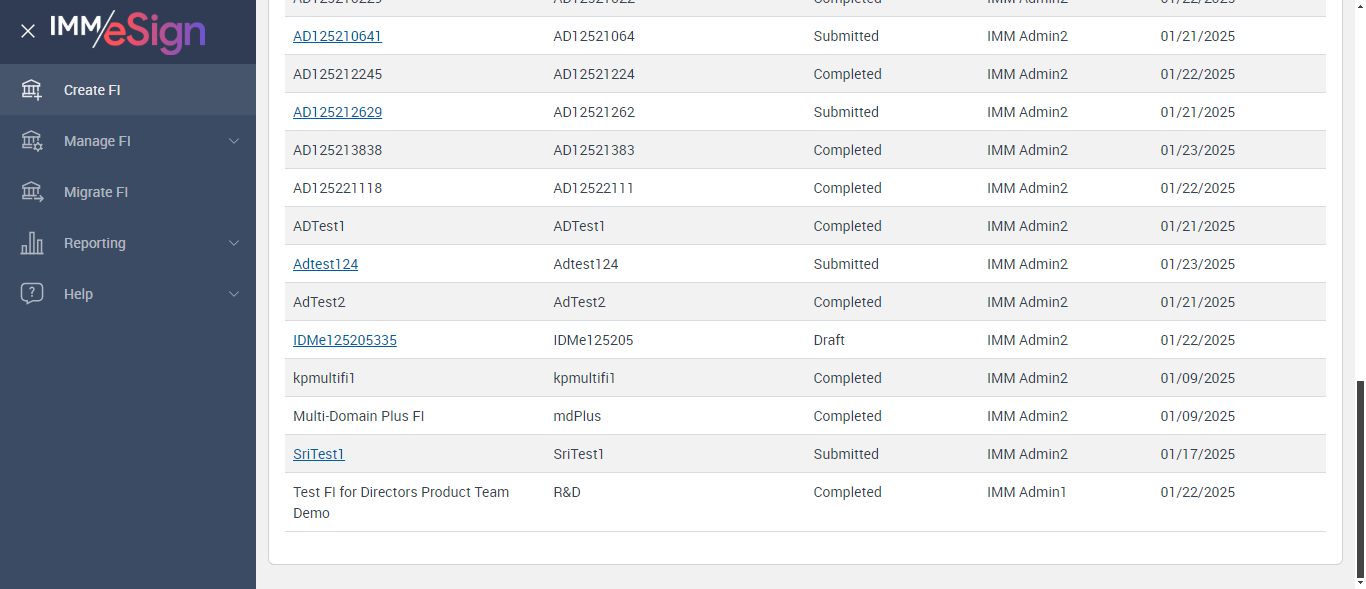
Task: Click the Manage FI gear-bank icon
Action: [32, 141]
